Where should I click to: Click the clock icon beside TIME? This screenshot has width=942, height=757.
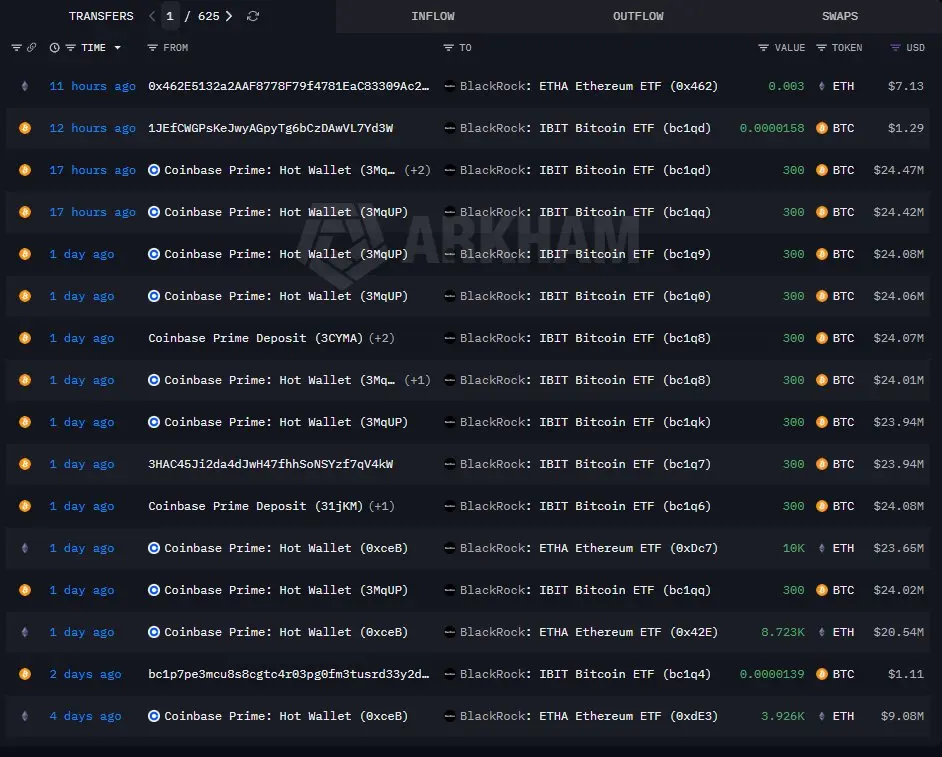click(x=55, y=47)
